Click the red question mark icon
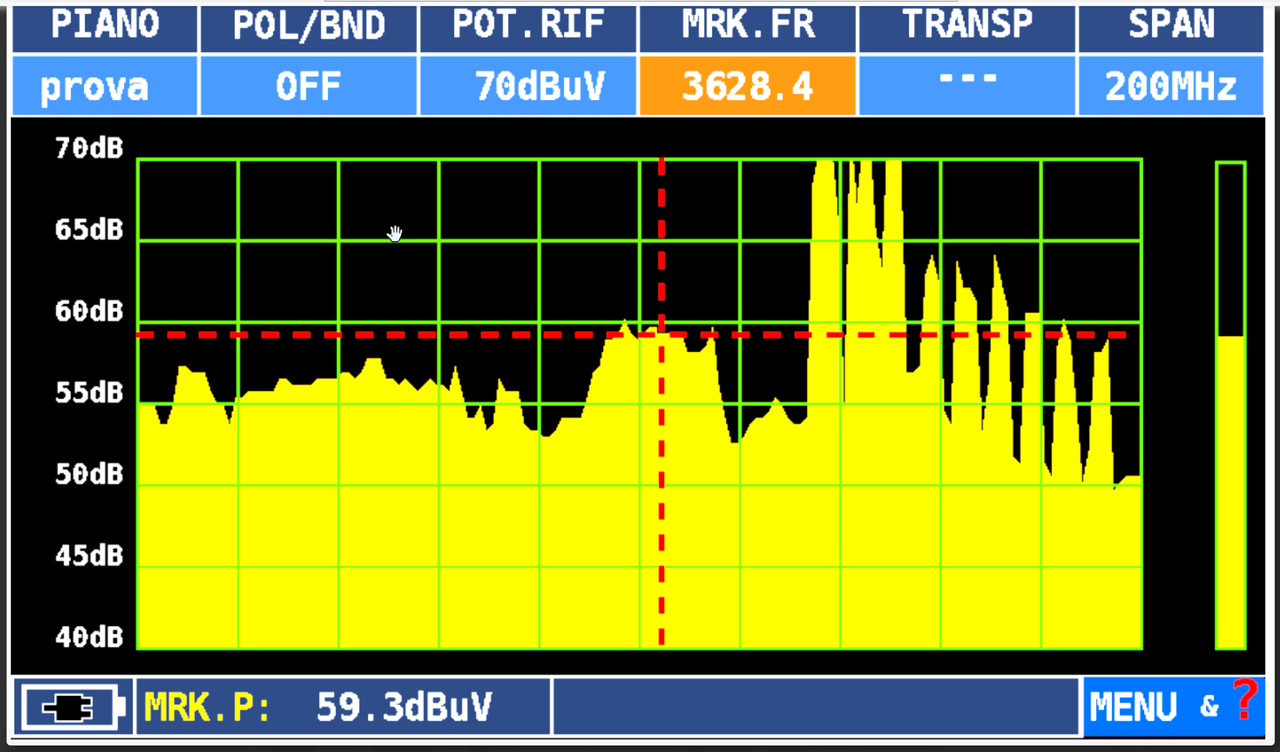1280x752 pixels. [x=1244, y=699]
